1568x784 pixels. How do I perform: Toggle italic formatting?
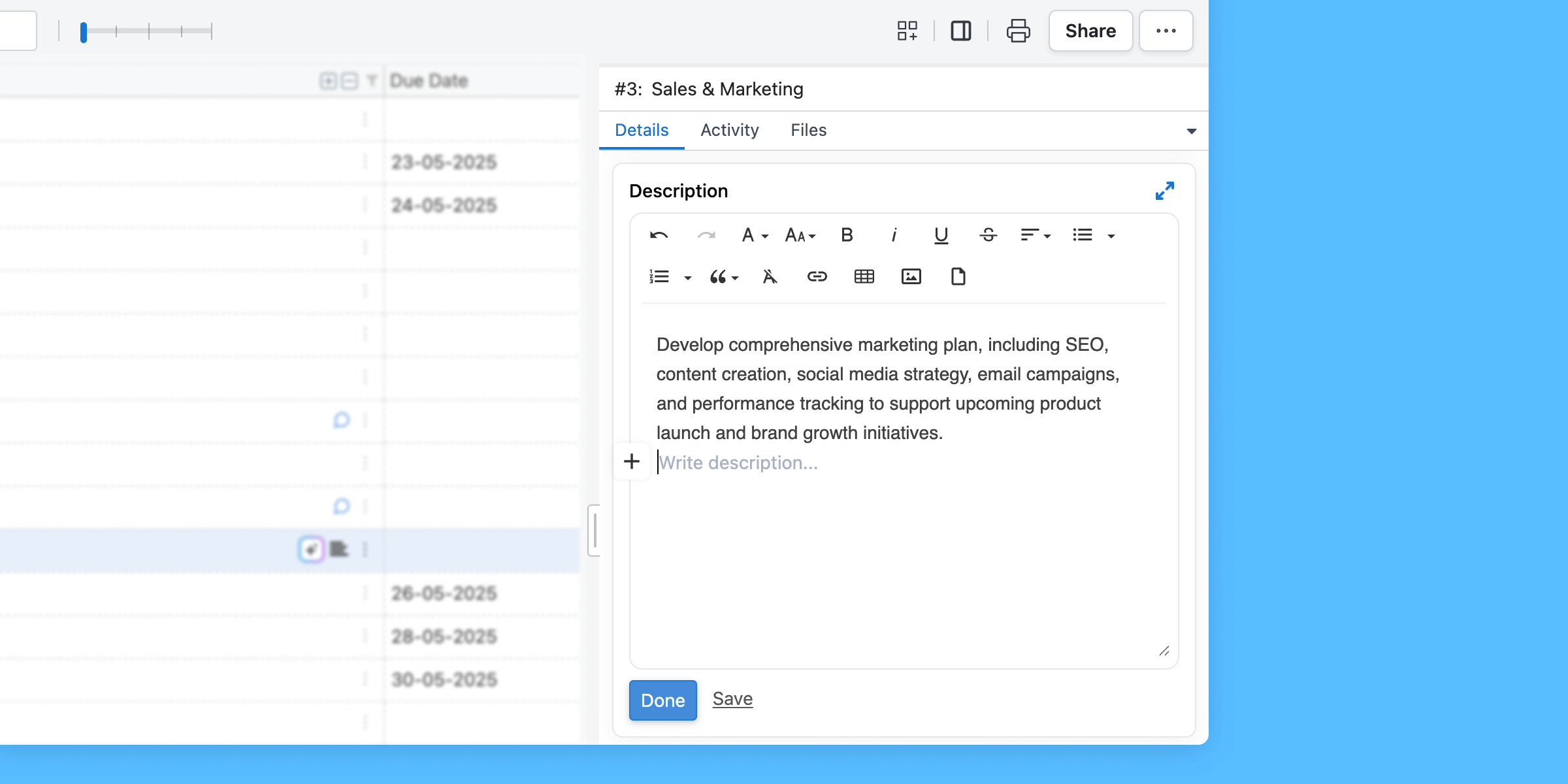(894, 235)
